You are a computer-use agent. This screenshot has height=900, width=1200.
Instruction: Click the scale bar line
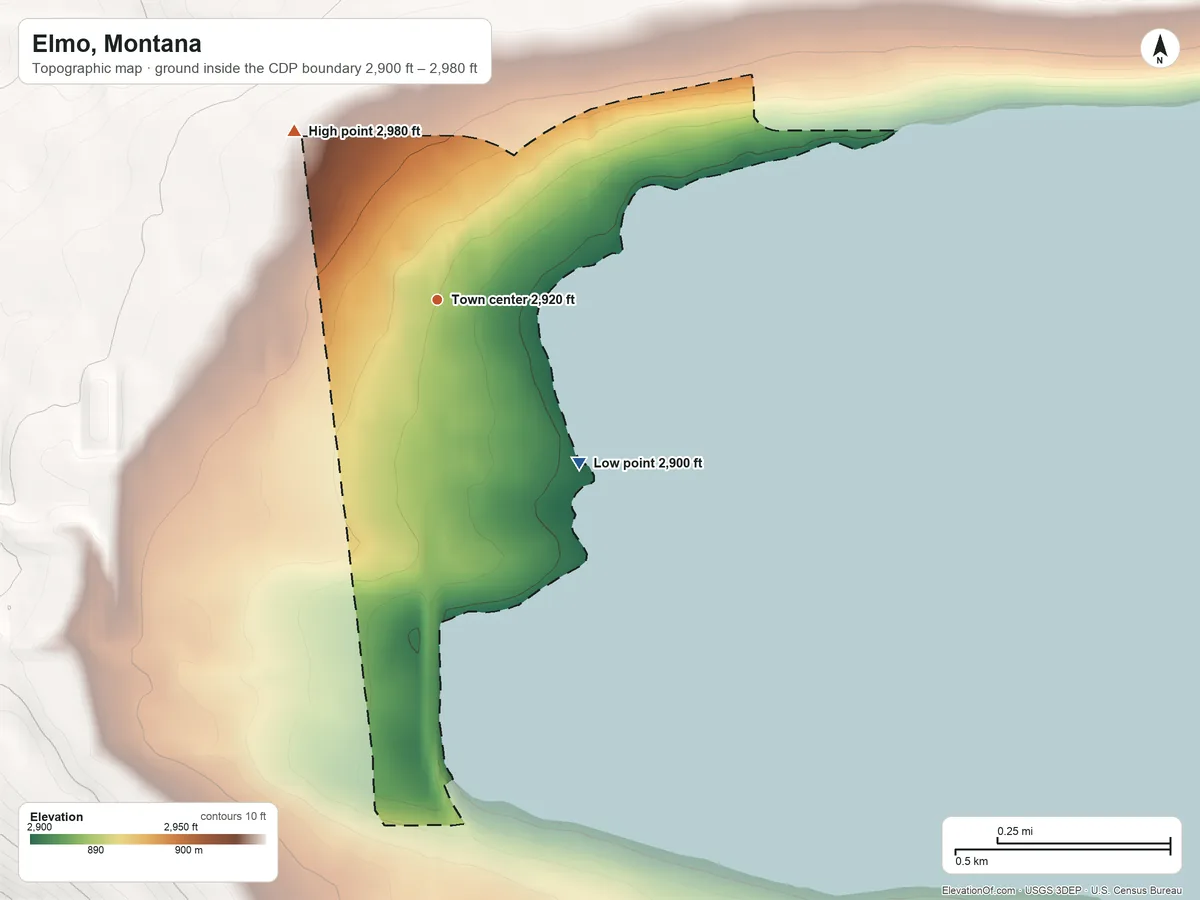1062,847
